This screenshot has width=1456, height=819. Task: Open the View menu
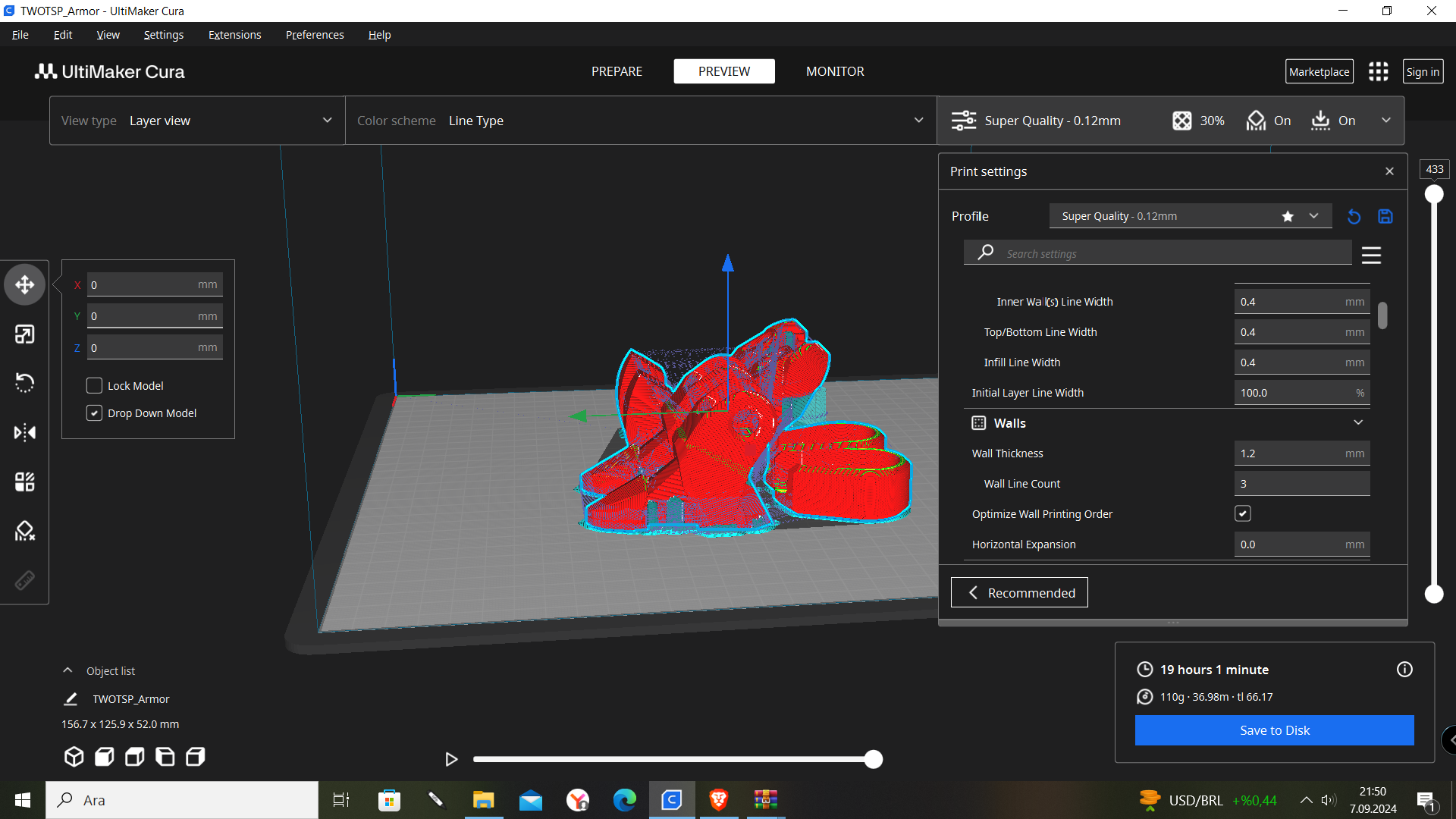(108, 35)
